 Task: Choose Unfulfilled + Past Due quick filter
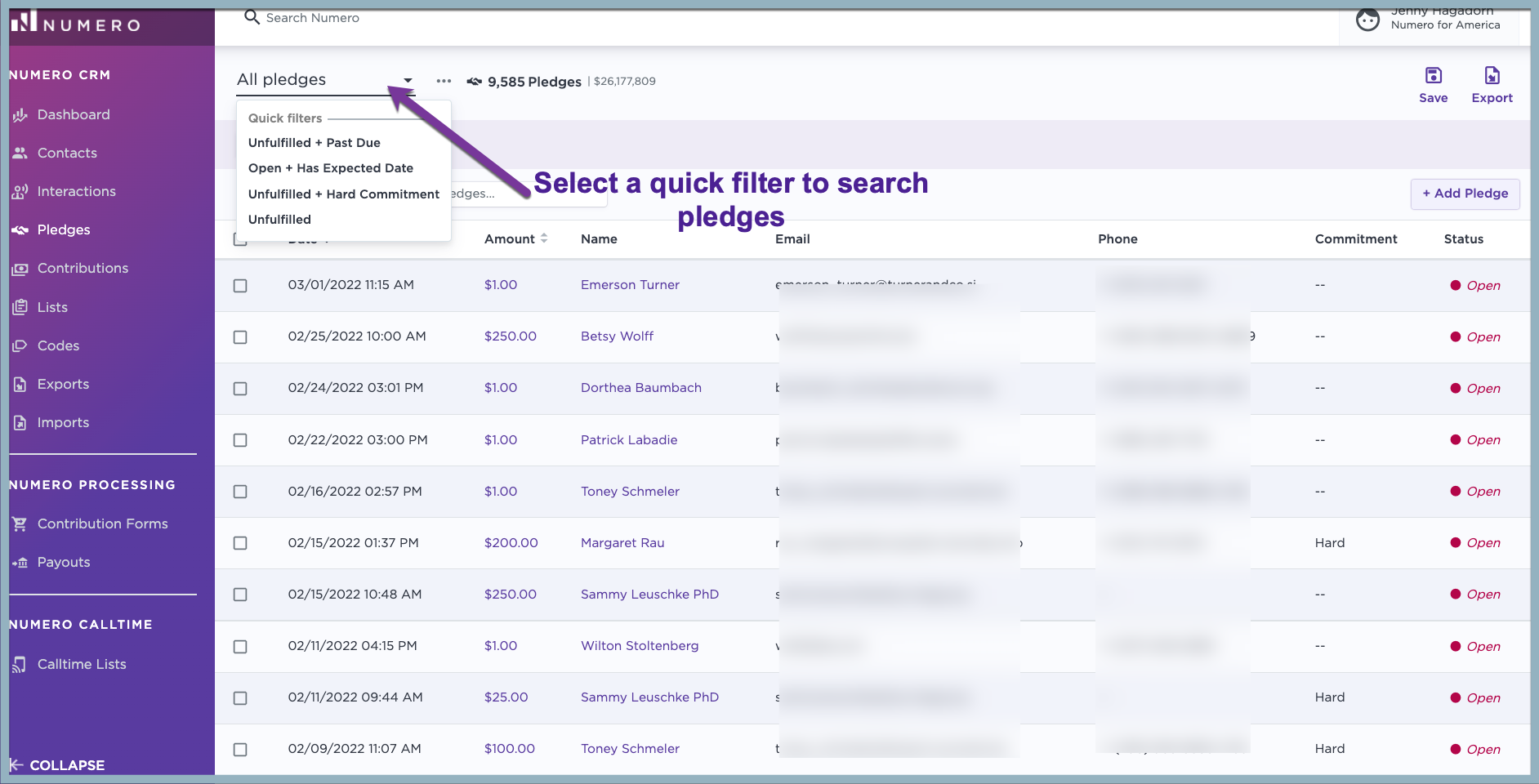314,143
